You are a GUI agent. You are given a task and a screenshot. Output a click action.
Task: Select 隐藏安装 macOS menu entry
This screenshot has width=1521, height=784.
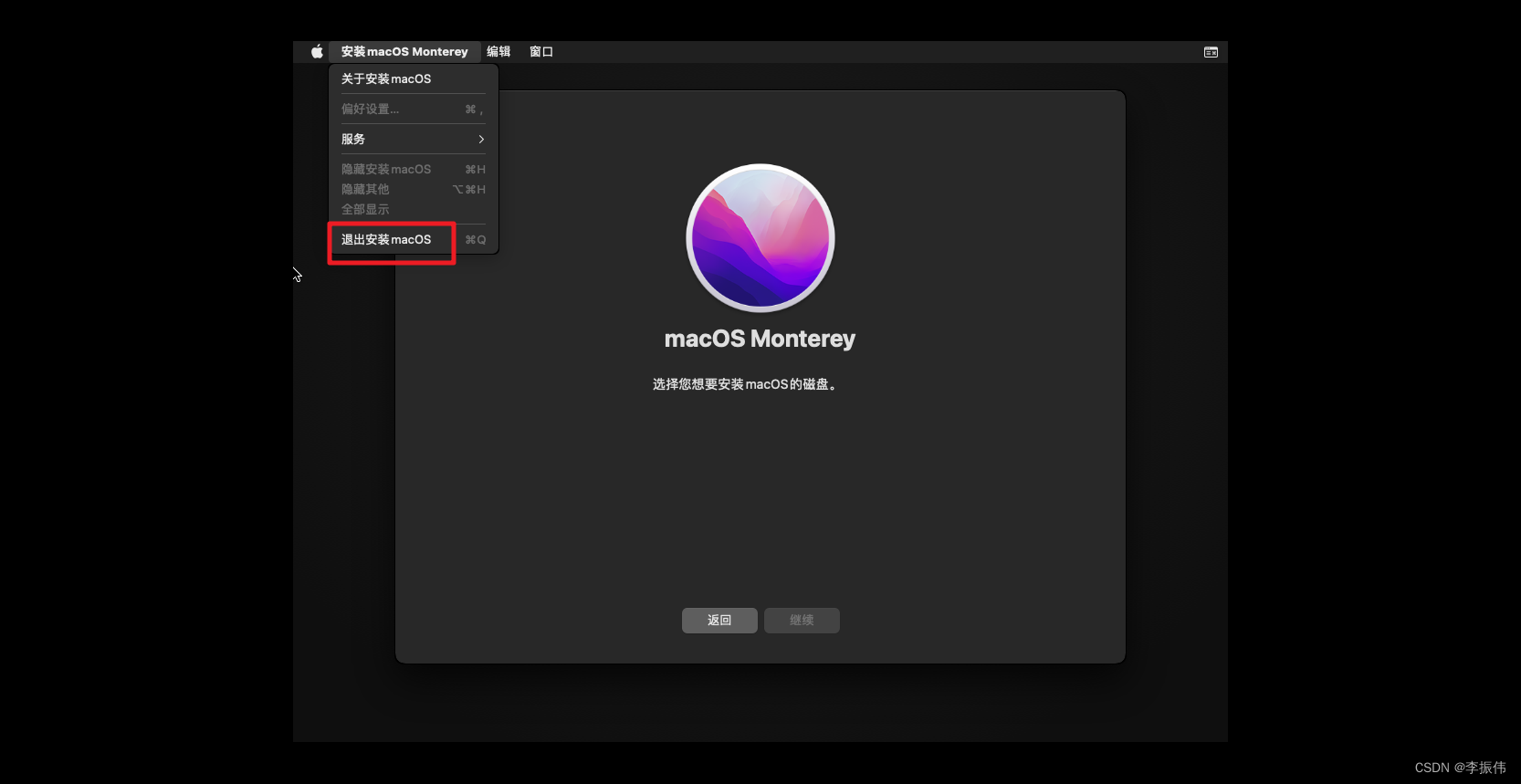(414, 170)
